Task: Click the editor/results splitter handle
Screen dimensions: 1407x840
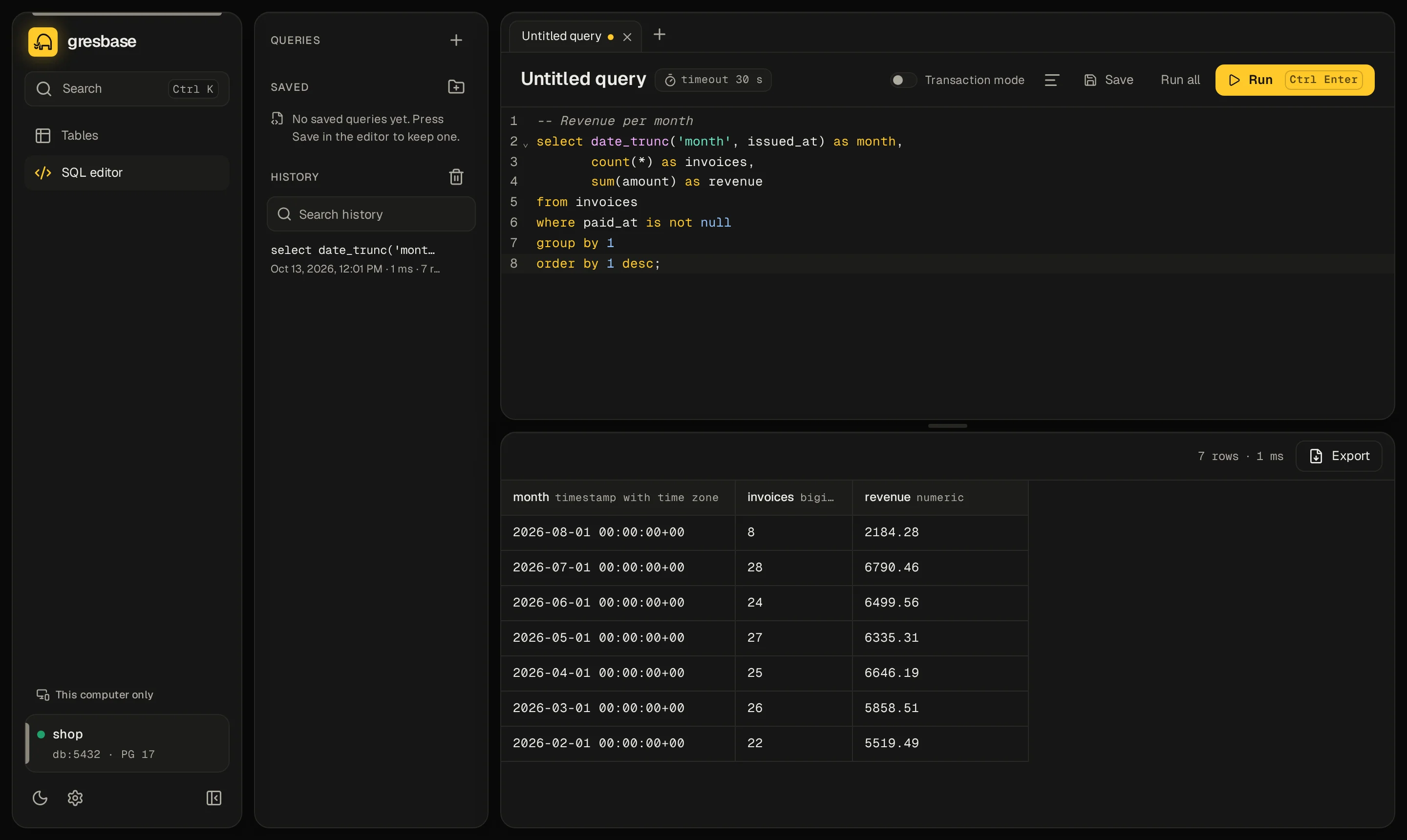Action: [x=948, y=426]
